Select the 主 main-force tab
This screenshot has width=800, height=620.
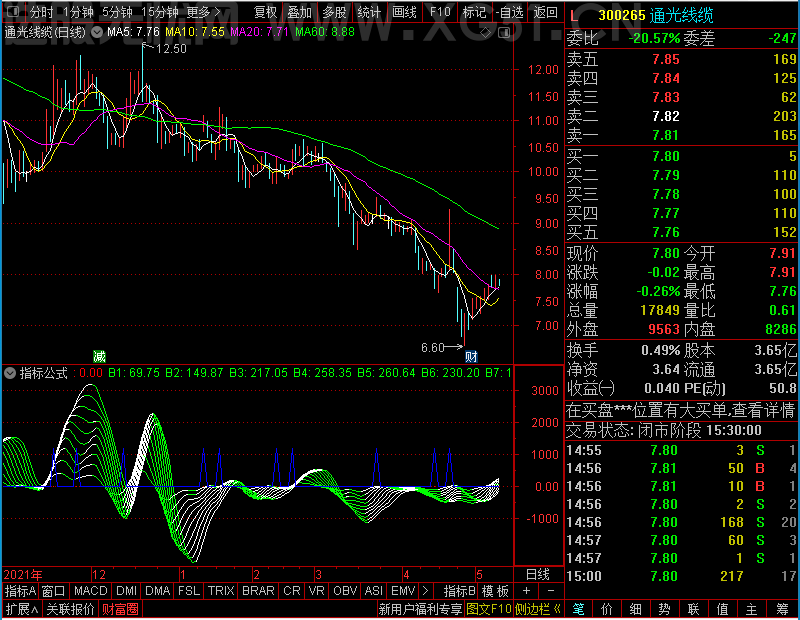tap(751, 609)
